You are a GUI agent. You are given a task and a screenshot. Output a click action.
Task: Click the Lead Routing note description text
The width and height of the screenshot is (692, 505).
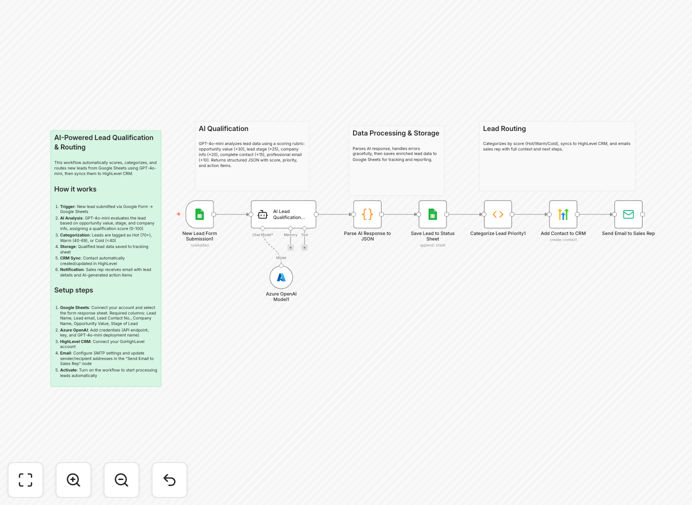pos(557,146)
